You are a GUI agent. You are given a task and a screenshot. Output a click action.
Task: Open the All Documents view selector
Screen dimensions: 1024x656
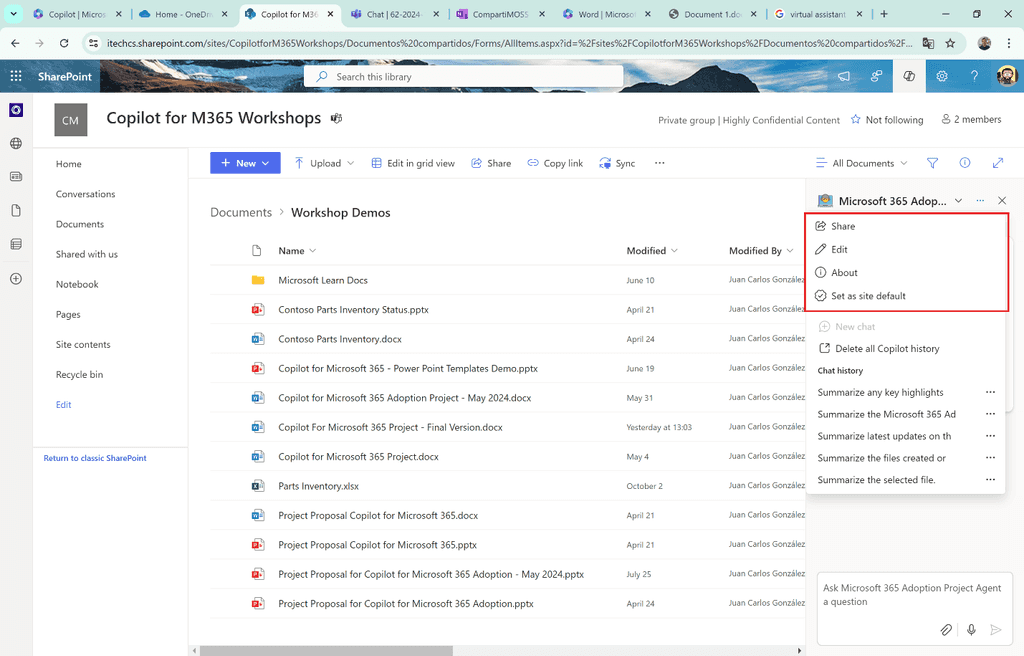coord(861,163)
